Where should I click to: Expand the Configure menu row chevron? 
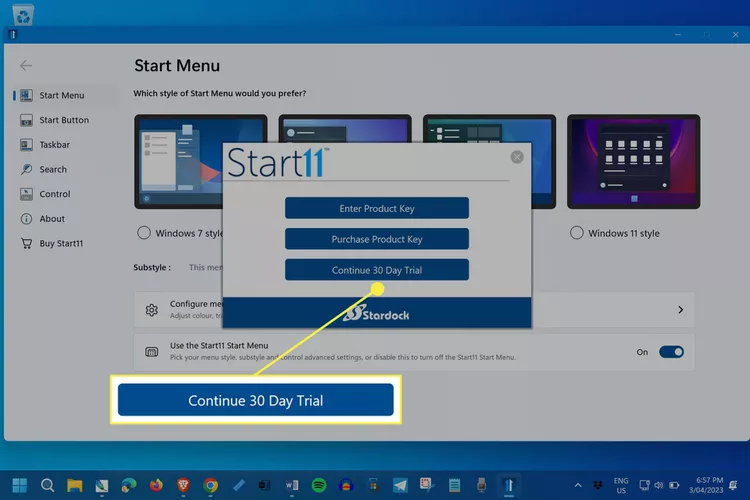tap(680, 310)
